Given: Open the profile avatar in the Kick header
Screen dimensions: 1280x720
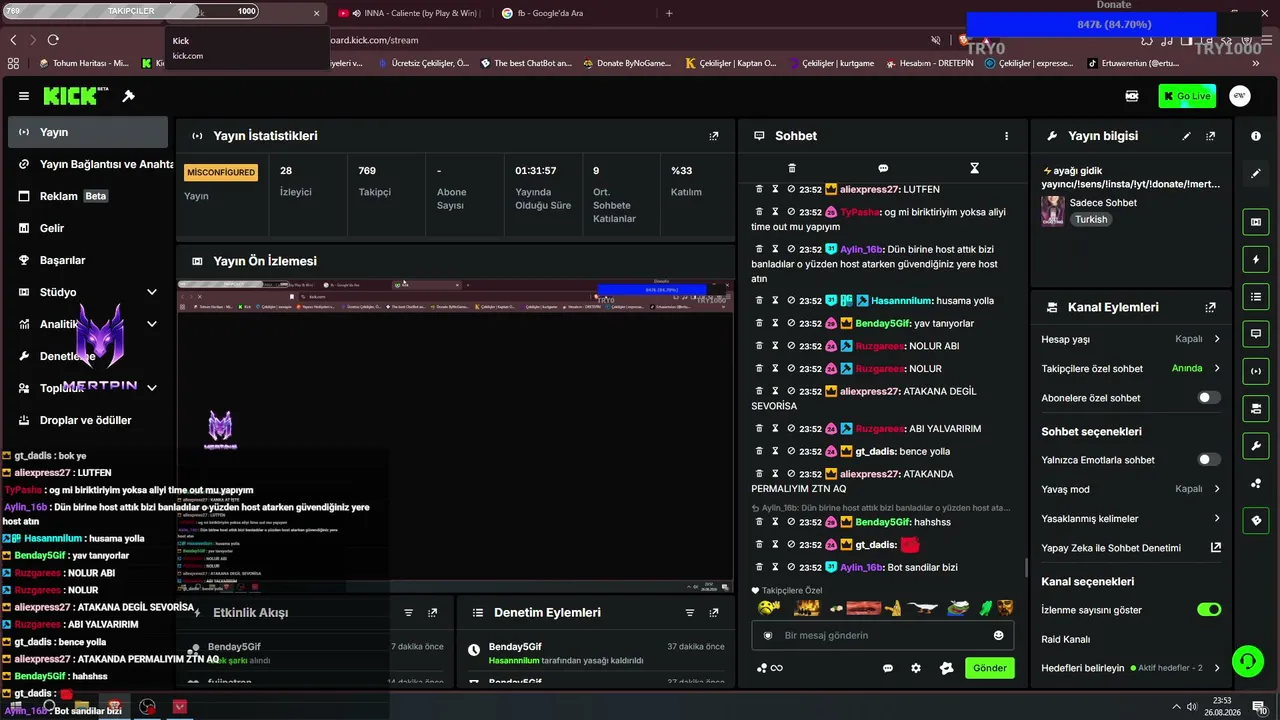Looking at the screenshot, I should [1240, 96].
